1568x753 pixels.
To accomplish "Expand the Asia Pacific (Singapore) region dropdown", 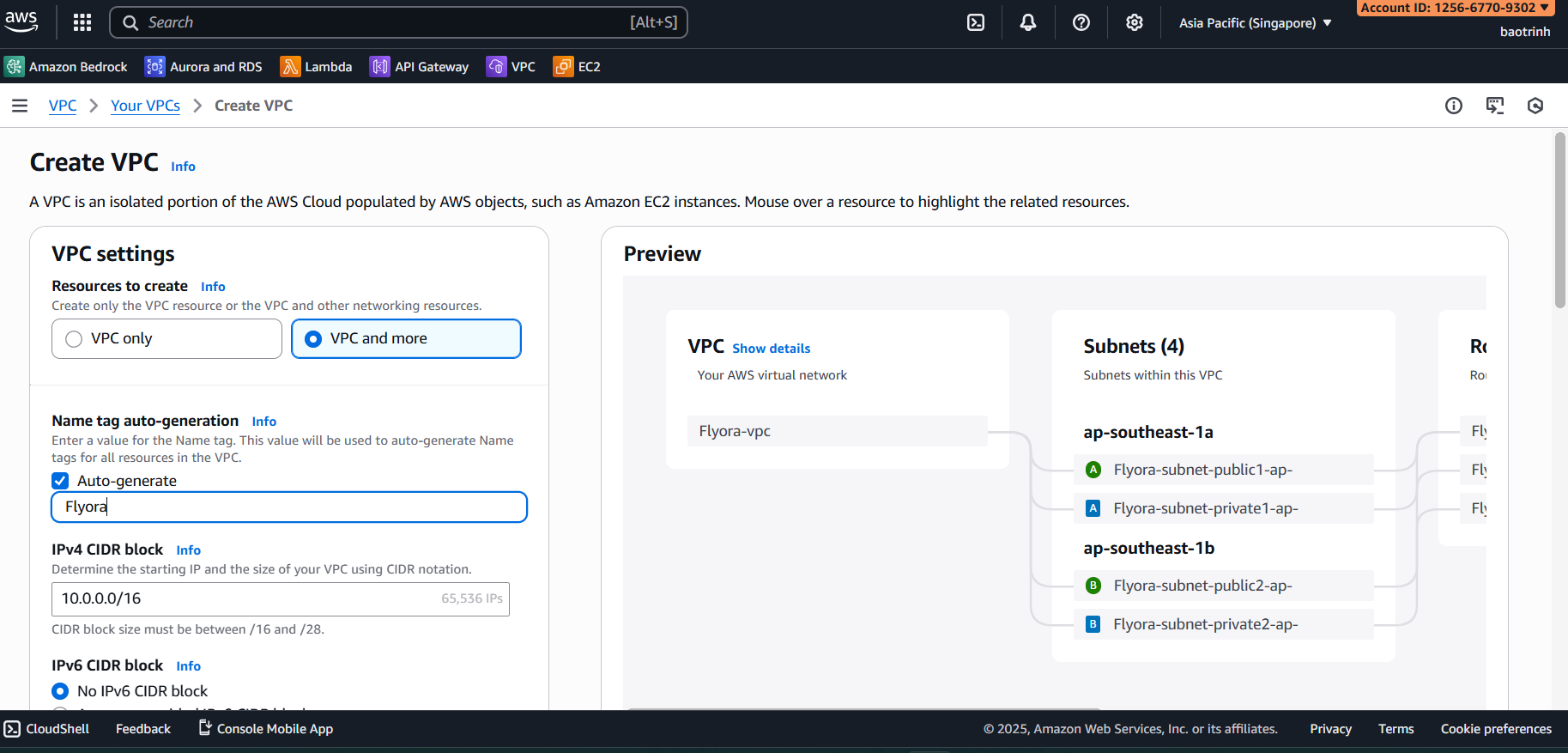I will pos(1255,23).
